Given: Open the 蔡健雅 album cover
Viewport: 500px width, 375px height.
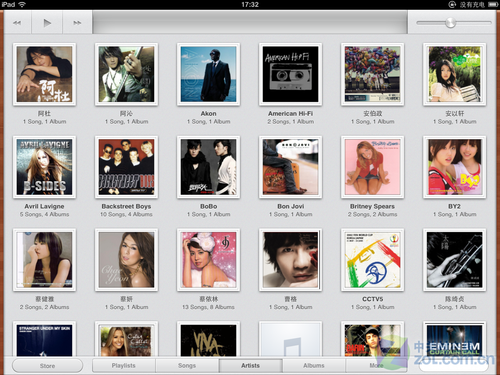Looking at the screenshot, I should 44,260.
